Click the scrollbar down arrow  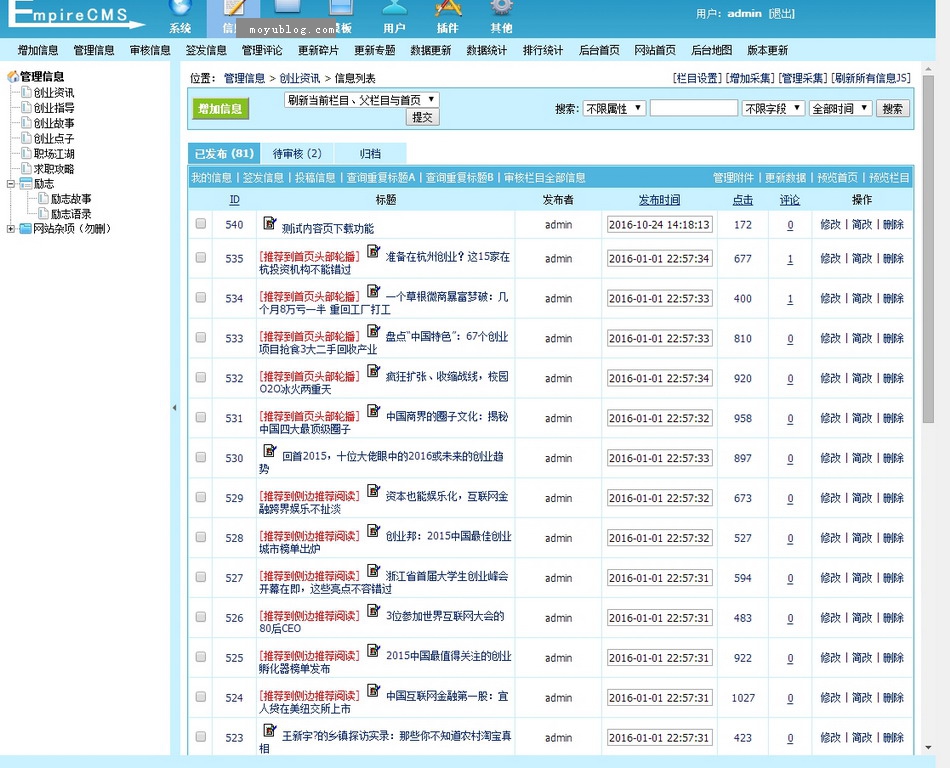point(928,748)
